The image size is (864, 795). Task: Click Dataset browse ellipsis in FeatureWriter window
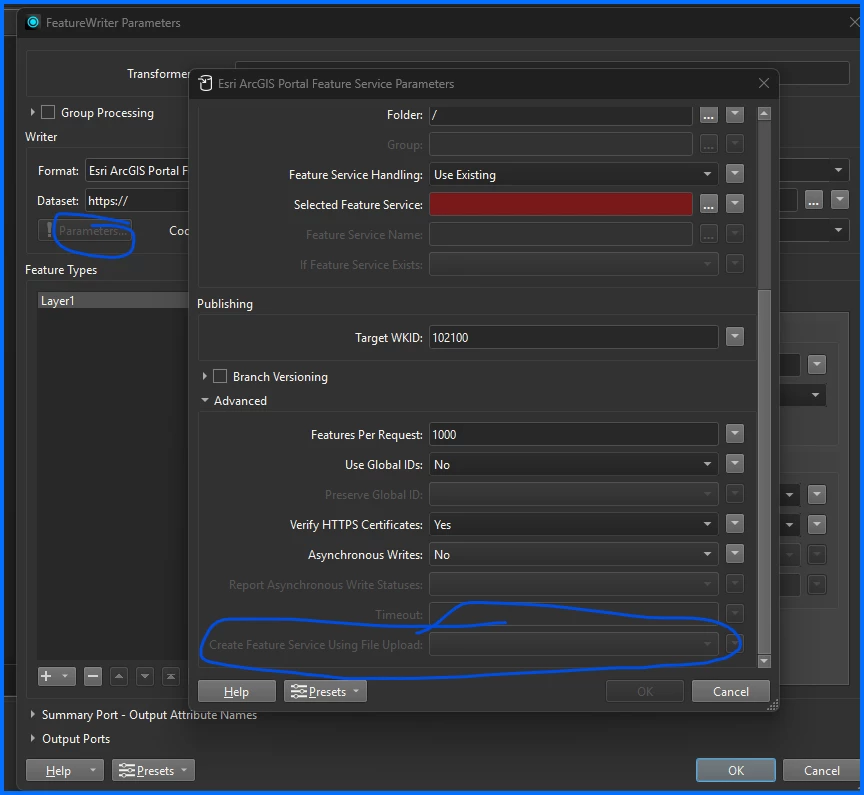[x=814, y=200]
